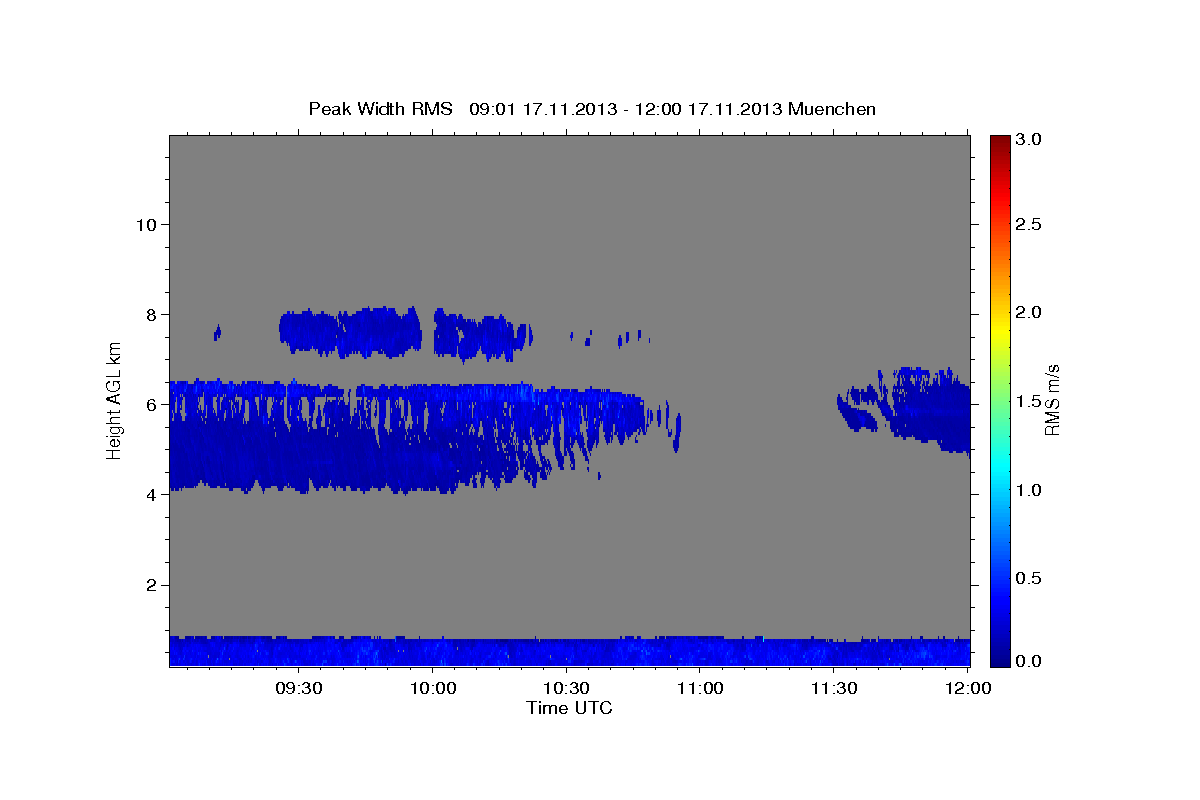
Task: Click the 'Height AGL km' axis label
Action: (x=114, y=400)
